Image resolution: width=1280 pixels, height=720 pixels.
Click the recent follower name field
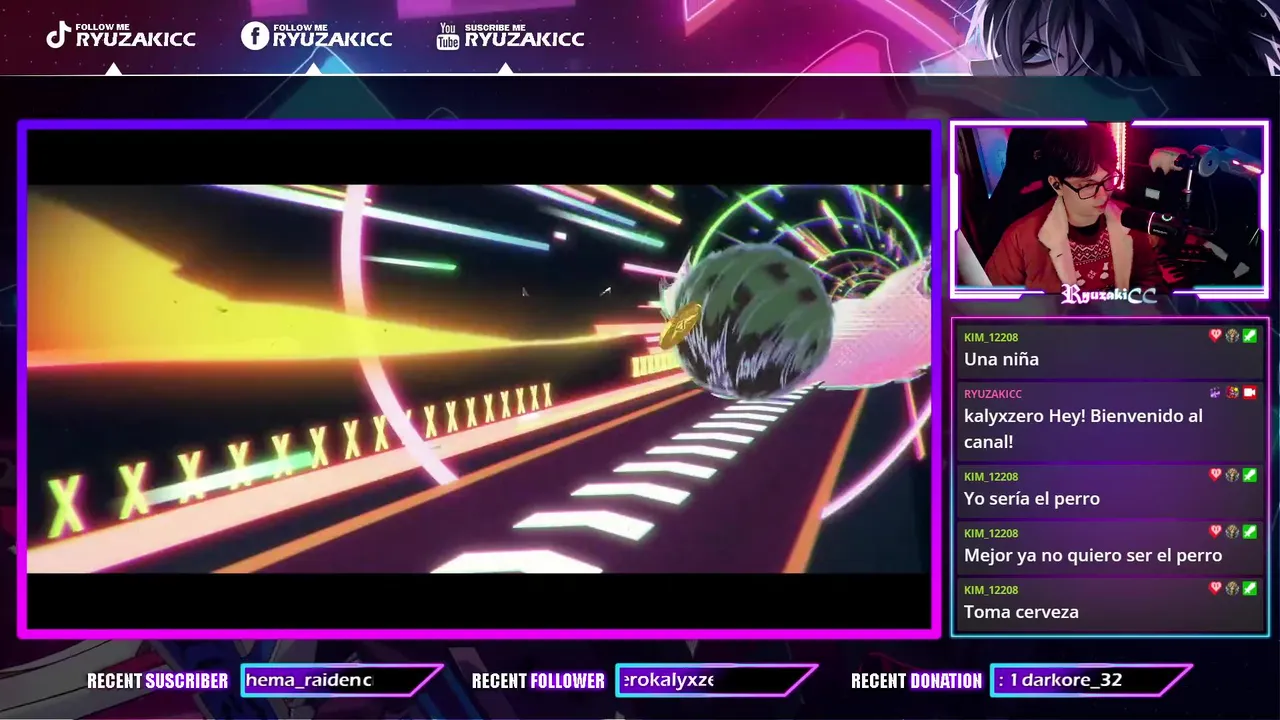pos(715,680)
